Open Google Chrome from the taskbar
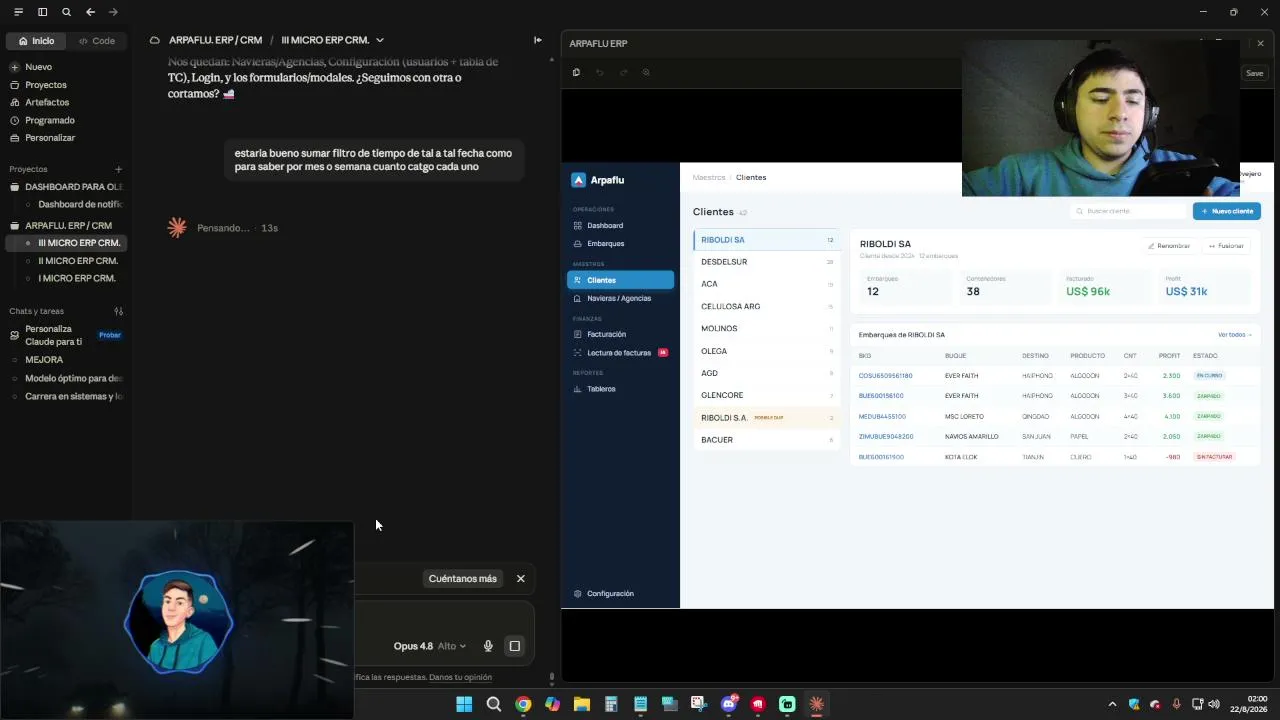1280x720 pixels. tap(523, 704)
